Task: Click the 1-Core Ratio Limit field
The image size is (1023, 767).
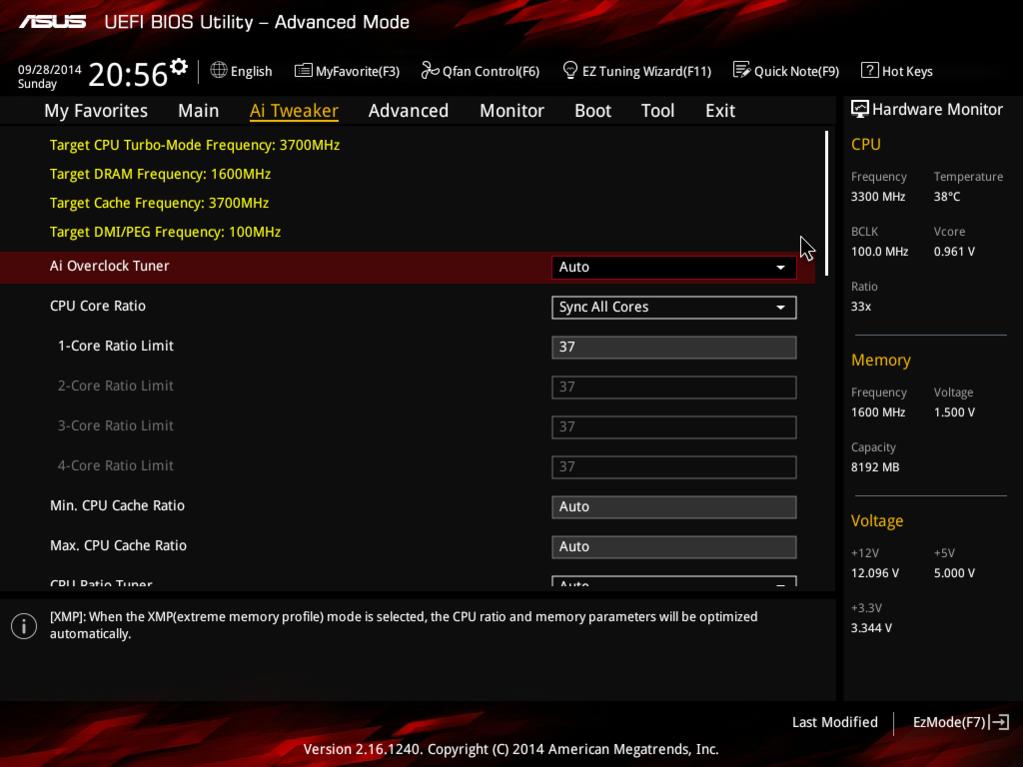Action: pyautogui.click(x=673, y=347)
